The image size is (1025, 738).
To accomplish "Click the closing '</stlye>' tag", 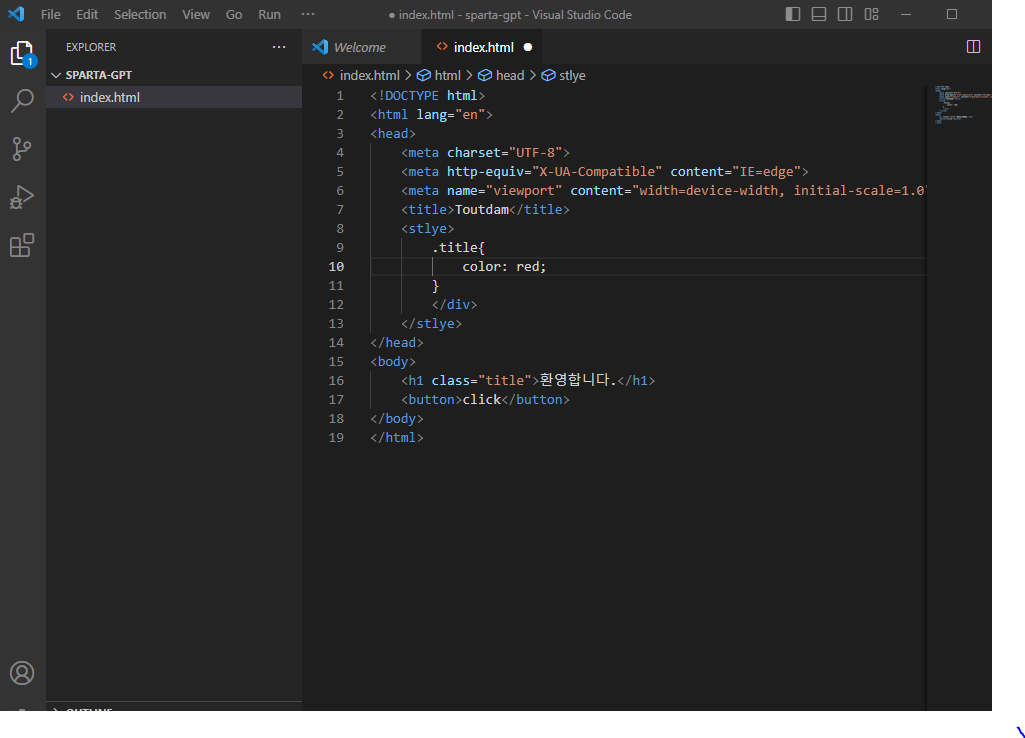I will (x=431, y=324).
